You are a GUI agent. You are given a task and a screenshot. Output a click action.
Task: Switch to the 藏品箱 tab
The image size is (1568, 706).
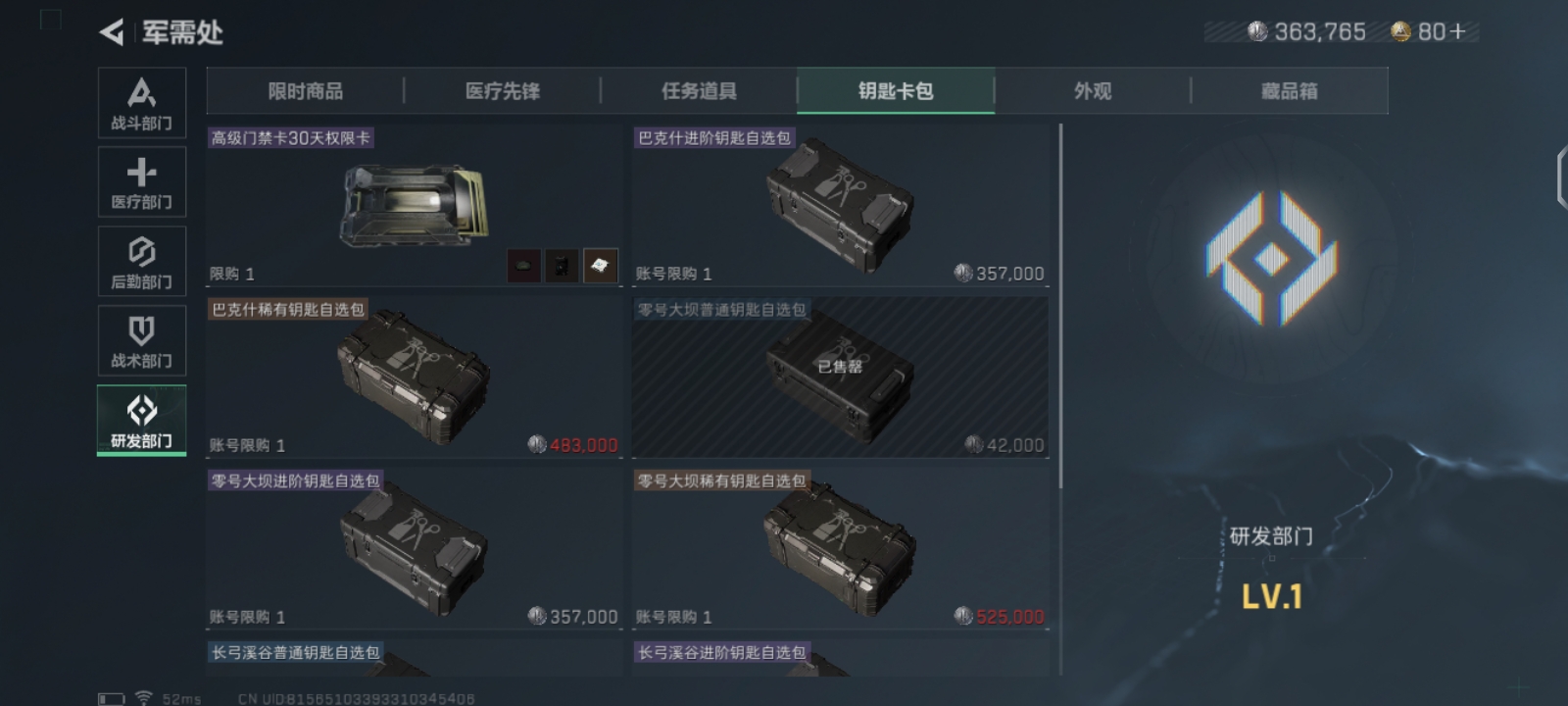click(x=1290, y=91)
